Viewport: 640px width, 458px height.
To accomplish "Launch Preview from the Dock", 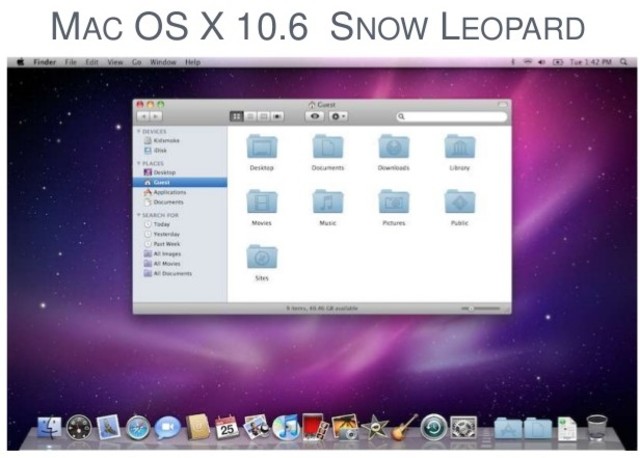I will point(256,427).
